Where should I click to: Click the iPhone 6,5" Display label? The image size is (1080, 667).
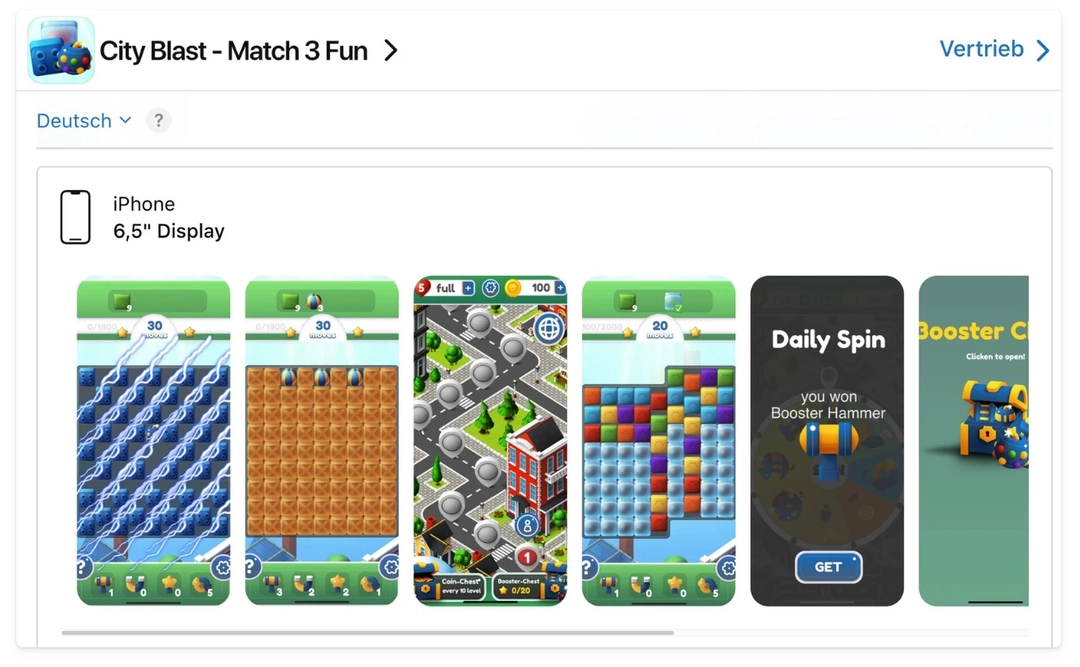pos(169,217)
